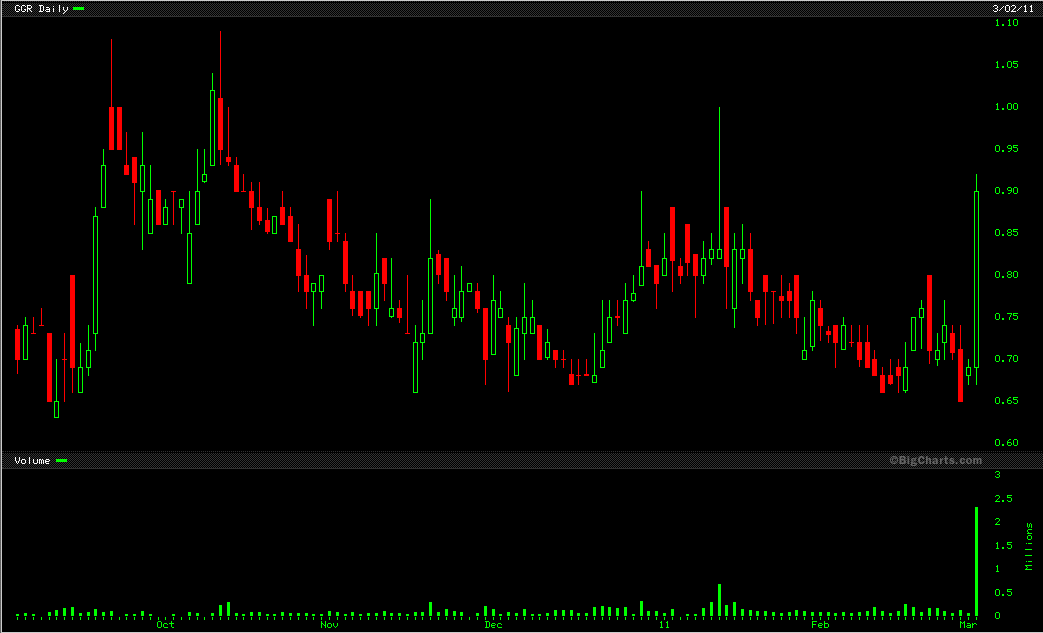
Task: Click the 0.75 price axis label
Action: pos(1006,316)
